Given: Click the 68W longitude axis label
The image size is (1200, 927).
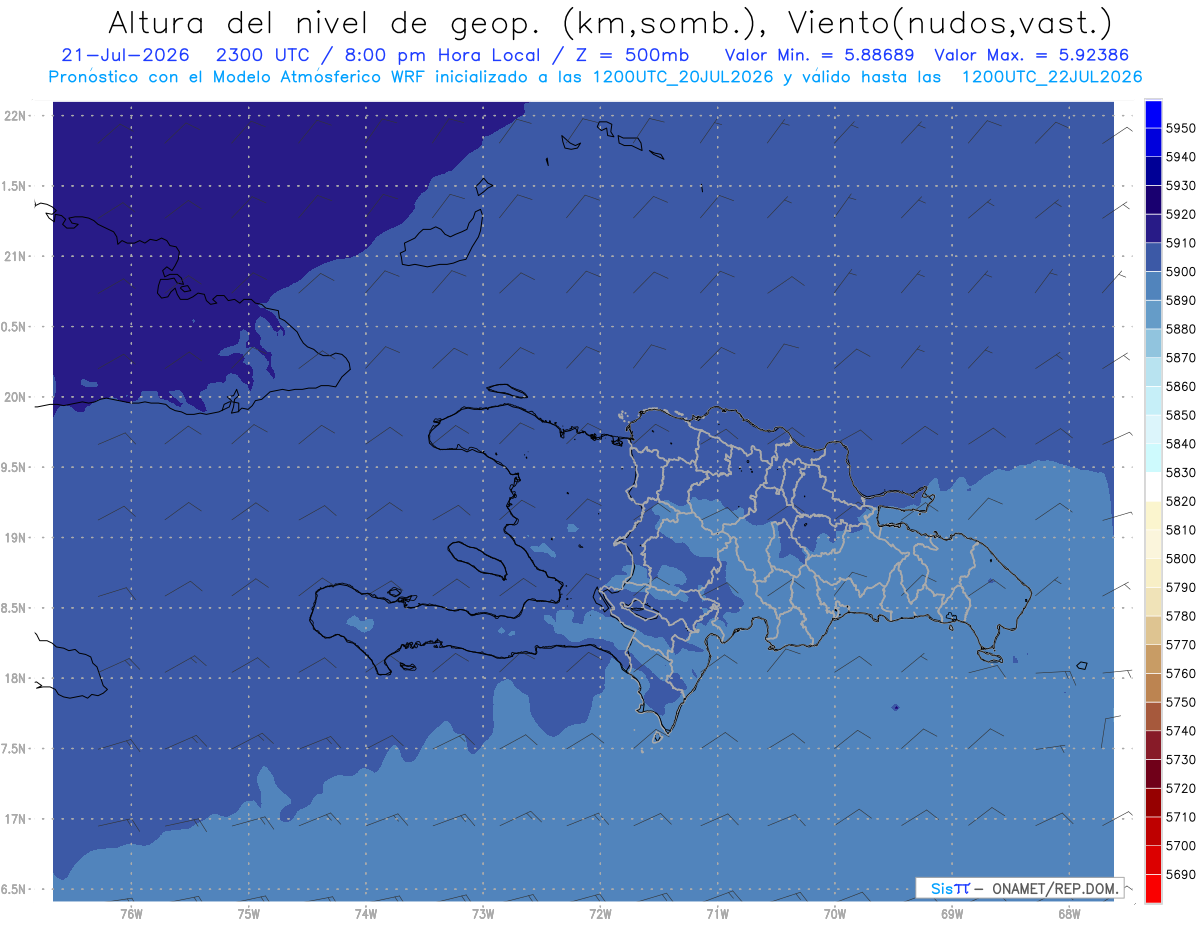Looking at the screenshot, I should 1068,914.
